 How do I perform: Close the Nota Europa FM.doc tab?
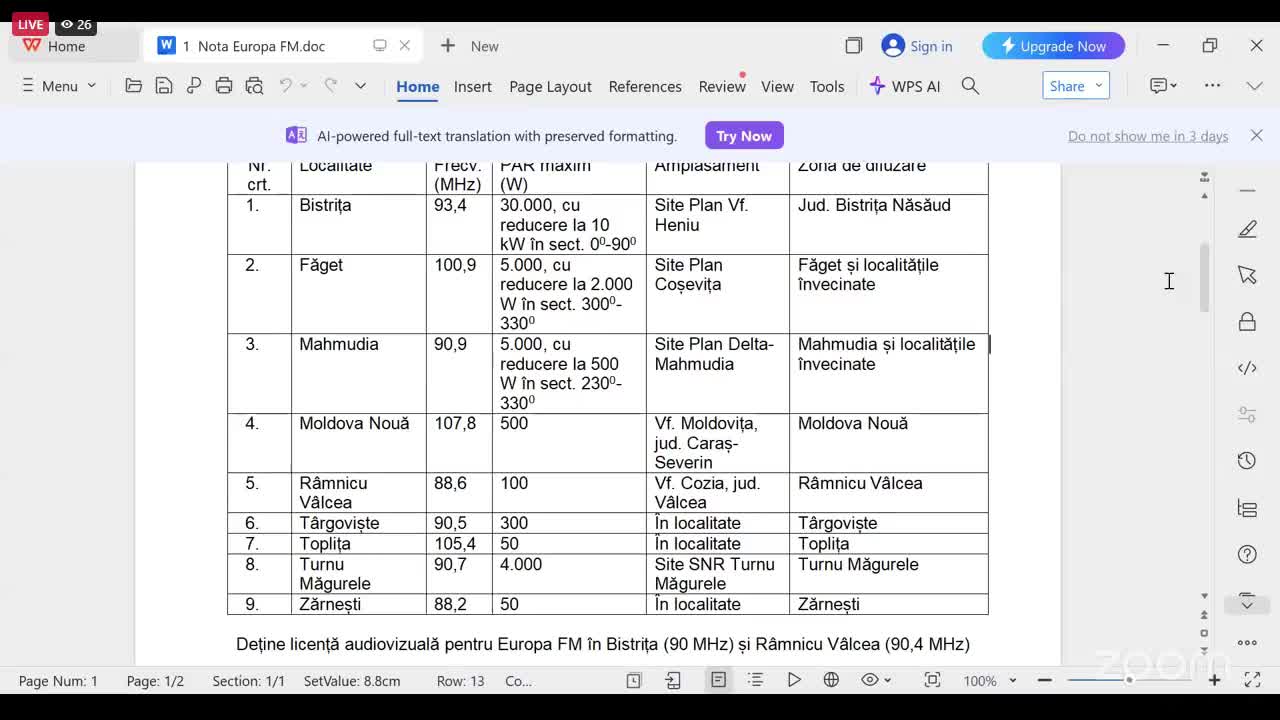(405, 46)
